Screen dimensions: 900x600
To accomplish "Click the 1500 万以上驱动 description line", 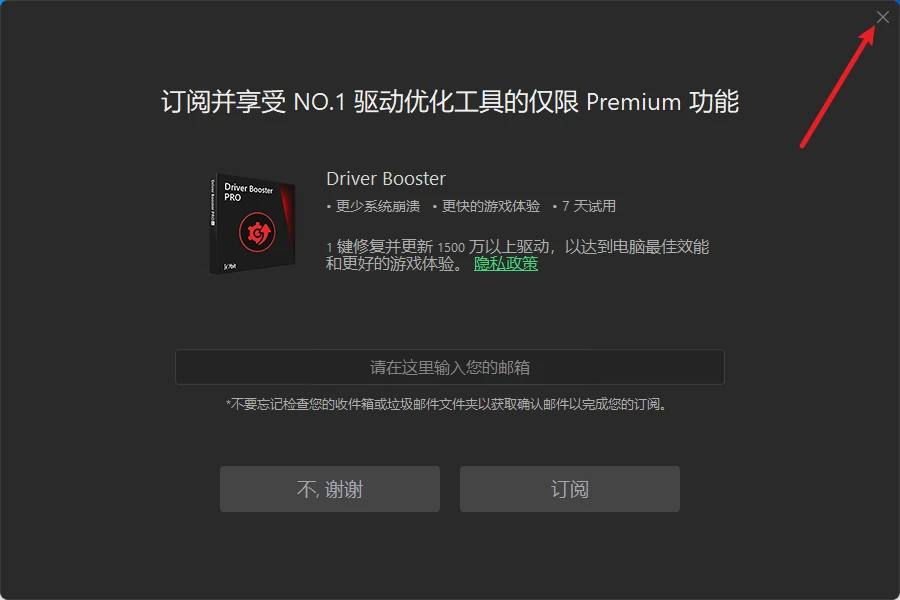I will [518, 247].
